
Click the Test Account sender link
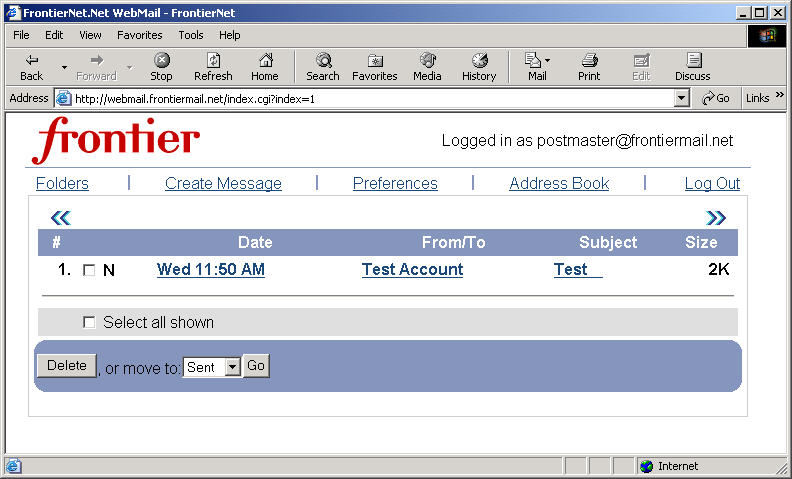[412, 269]
